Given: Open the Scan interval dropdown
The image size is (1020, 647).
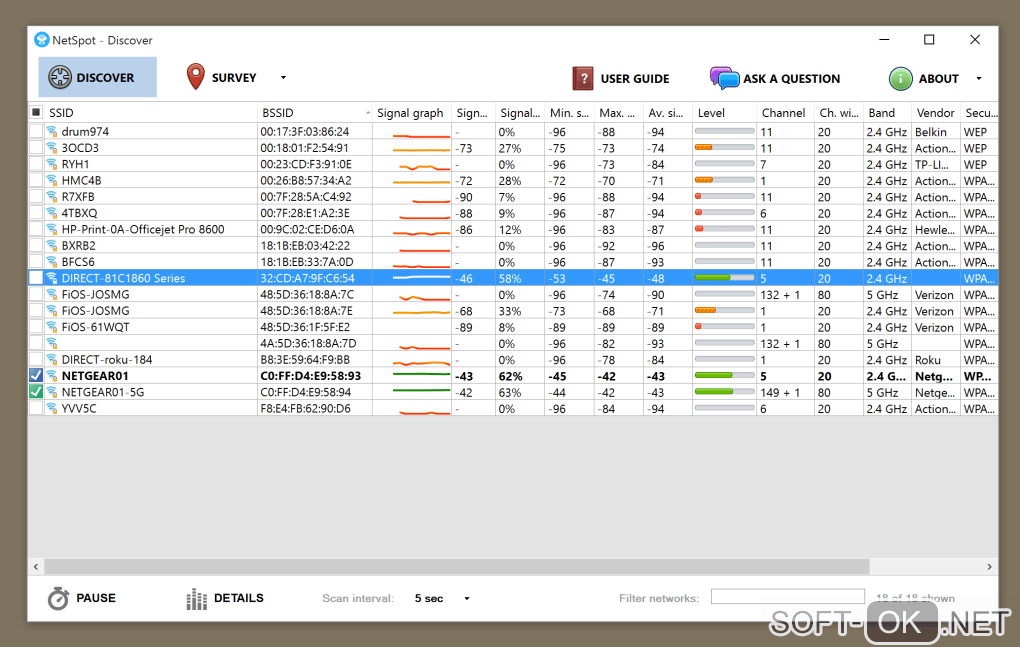Looking at the screenshot, I should (466, 598).
